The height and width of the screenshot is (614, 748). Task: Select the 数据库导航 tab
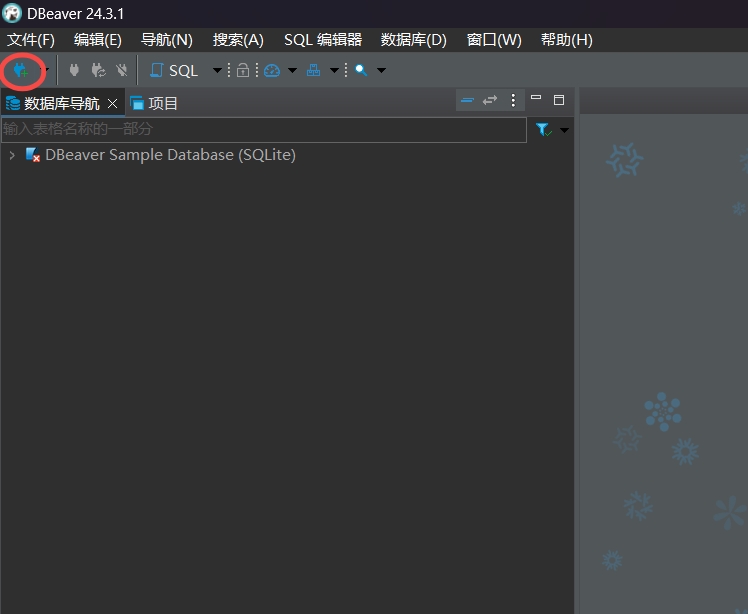[62, 103]
